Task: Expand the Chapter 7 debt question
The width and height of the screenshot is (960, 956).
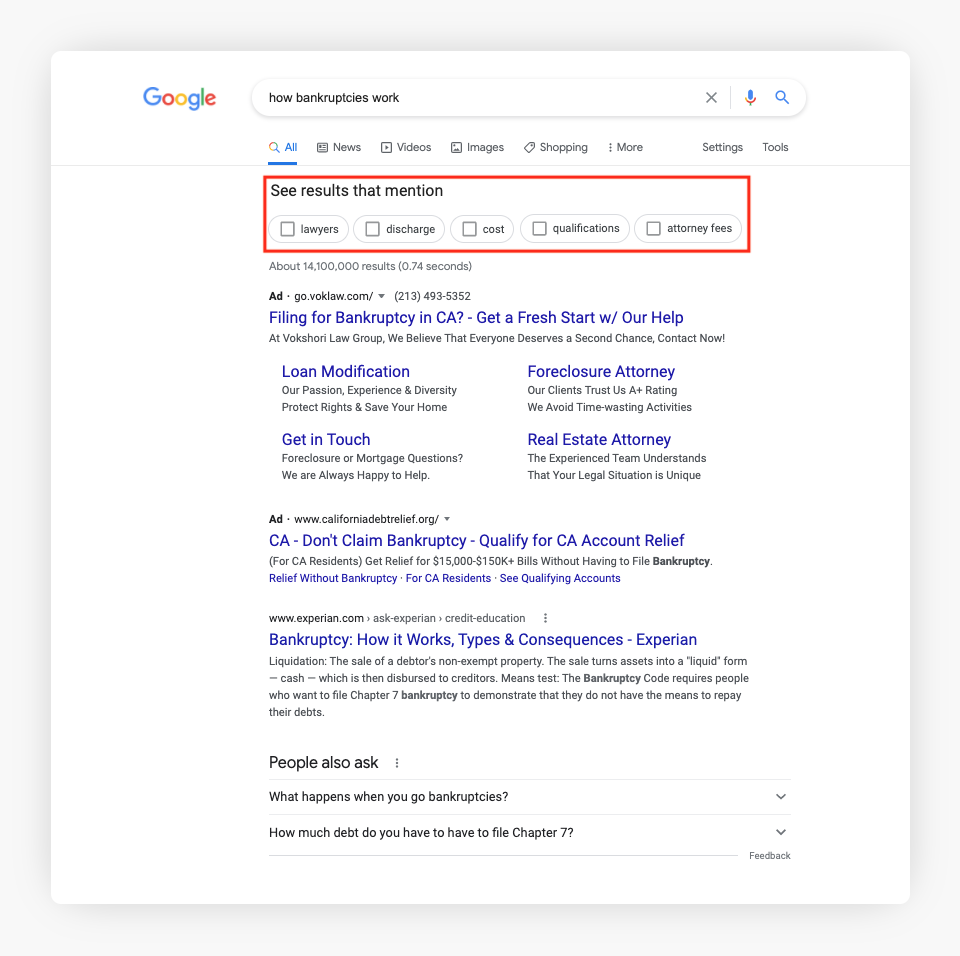Action: [x=781, y=832]
